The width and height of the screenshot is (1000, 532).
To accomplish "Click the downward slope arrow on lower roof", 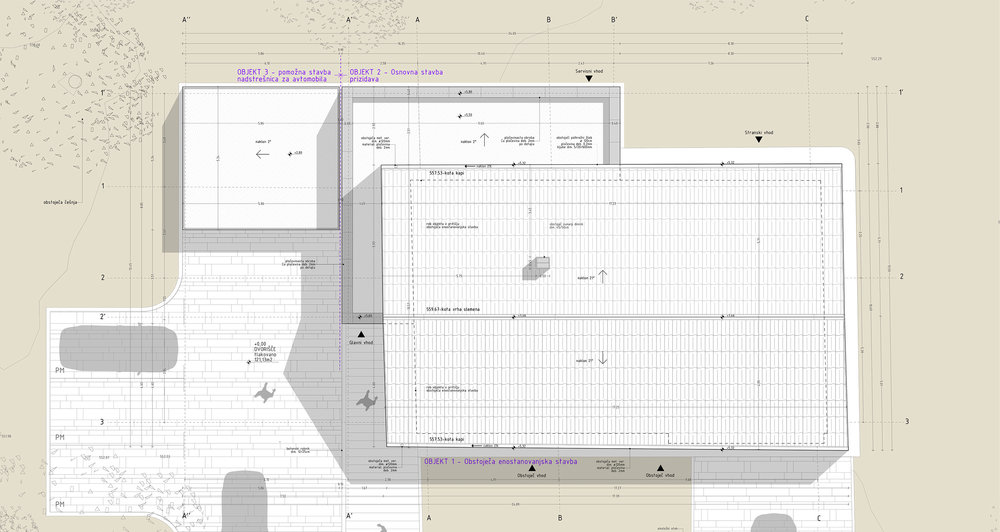I will tap(603, 360).
